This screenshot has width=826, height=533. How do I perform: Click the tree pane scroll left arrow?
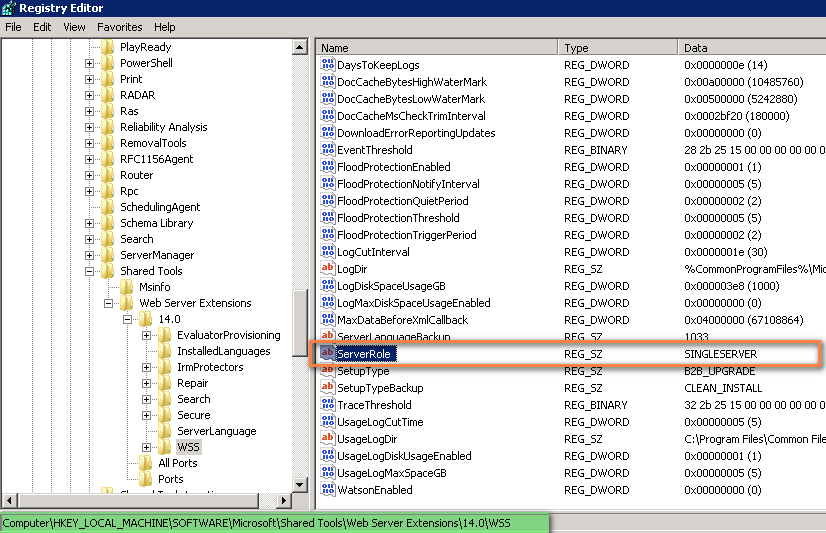pos(9,500)
